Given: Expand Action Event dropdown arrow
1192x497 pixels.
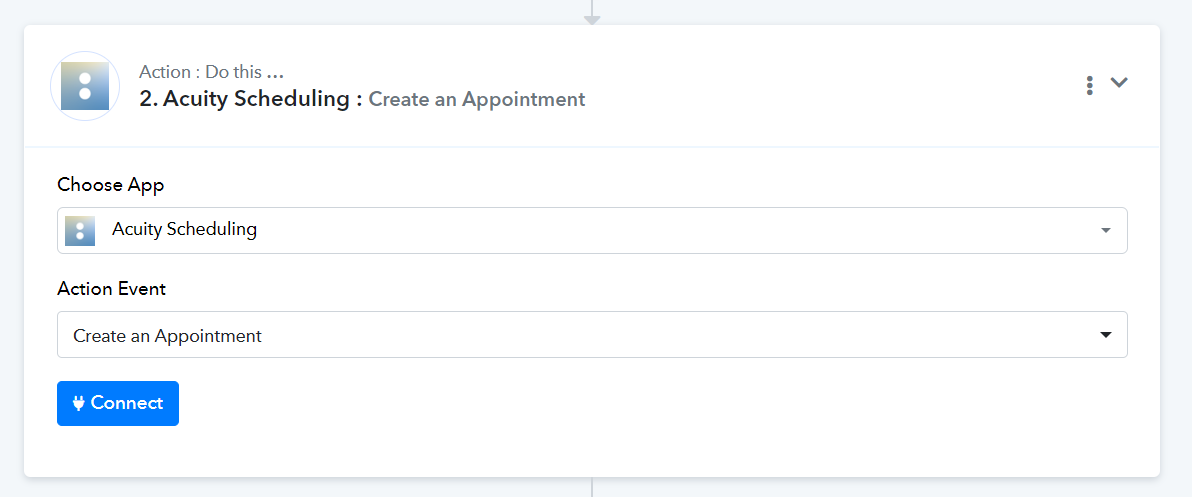Looking at the screenshot, I should tap(1106, 335).
